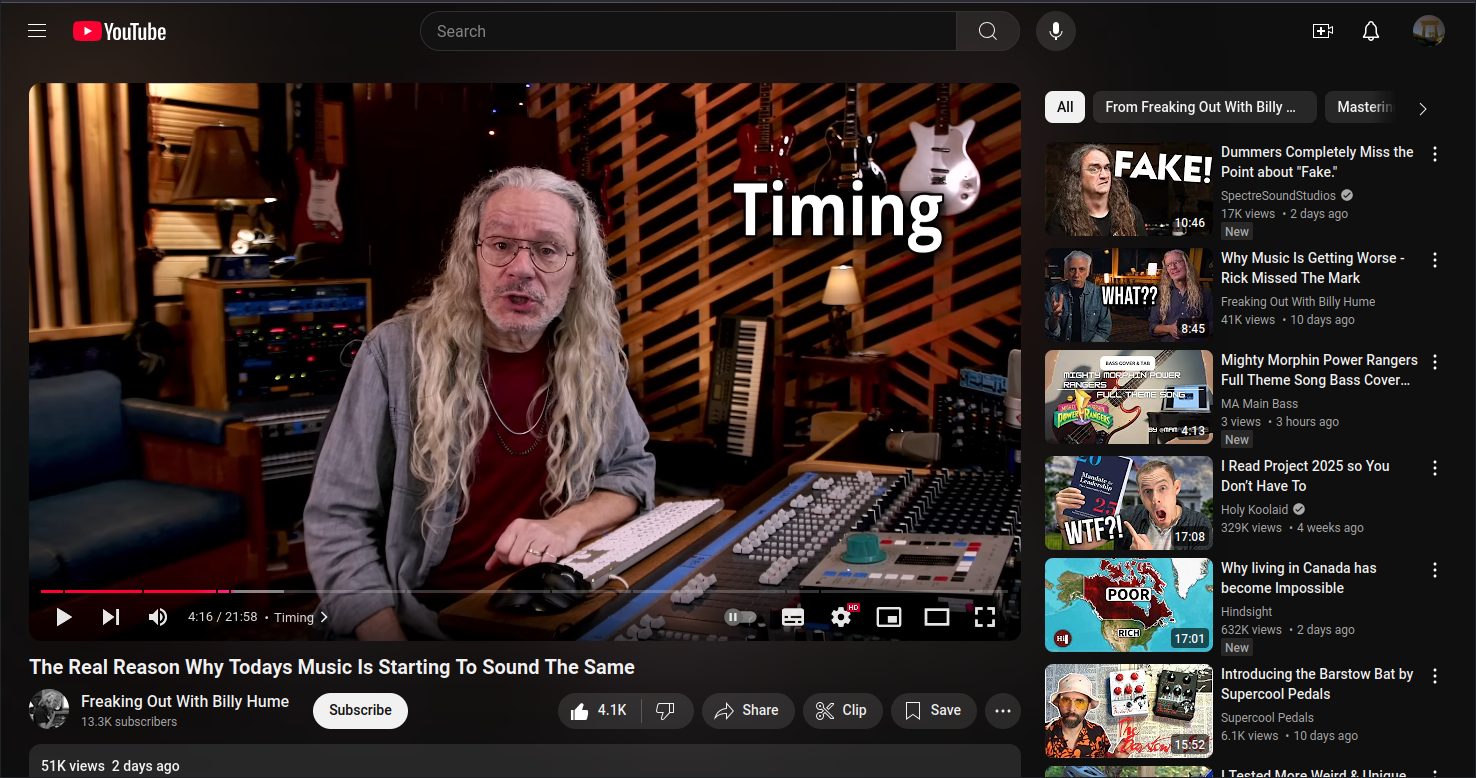Switch to theater mode
1476x778 pixels.
pos(937,617)
